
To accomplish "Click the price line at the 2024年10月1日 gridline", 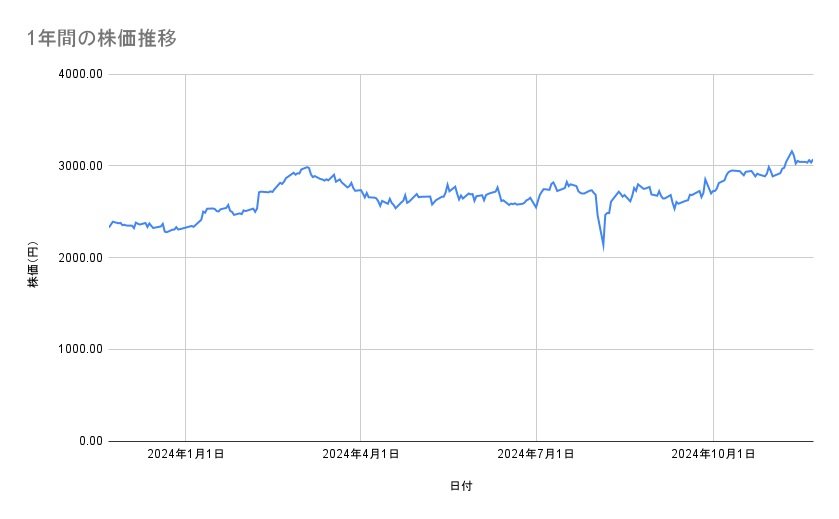I will (x=713, y=190).
